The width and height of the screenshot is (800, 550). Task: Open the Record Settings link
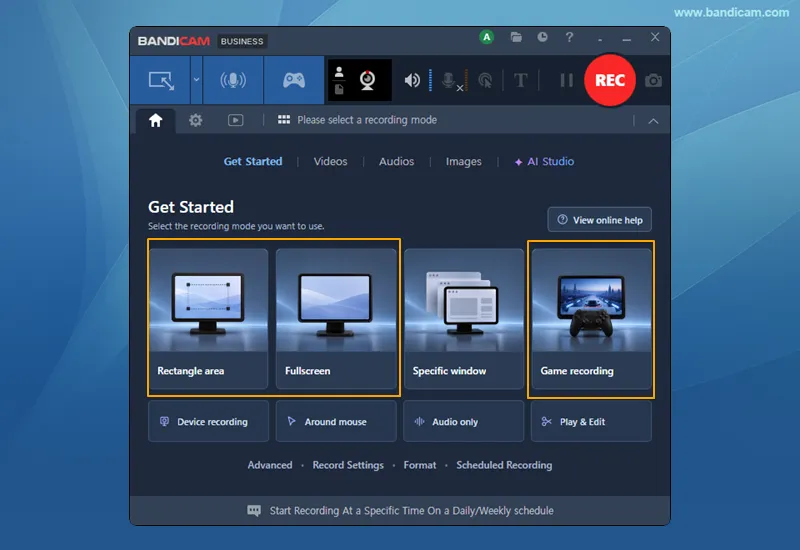pos(348,465)
